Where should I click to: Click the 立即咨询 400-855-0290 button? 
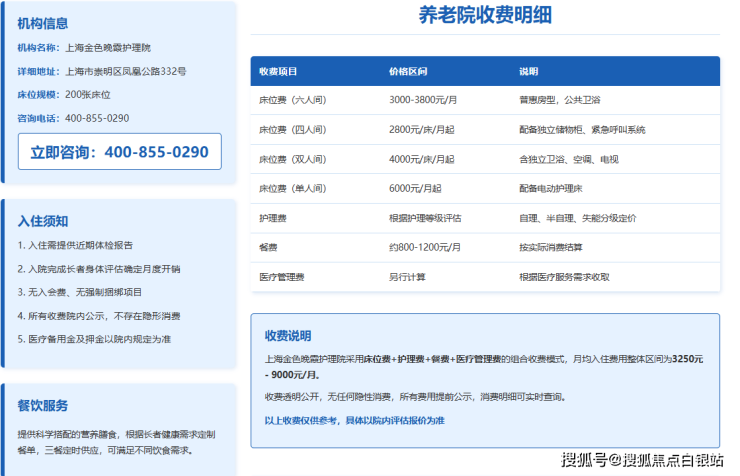point(119,151)
